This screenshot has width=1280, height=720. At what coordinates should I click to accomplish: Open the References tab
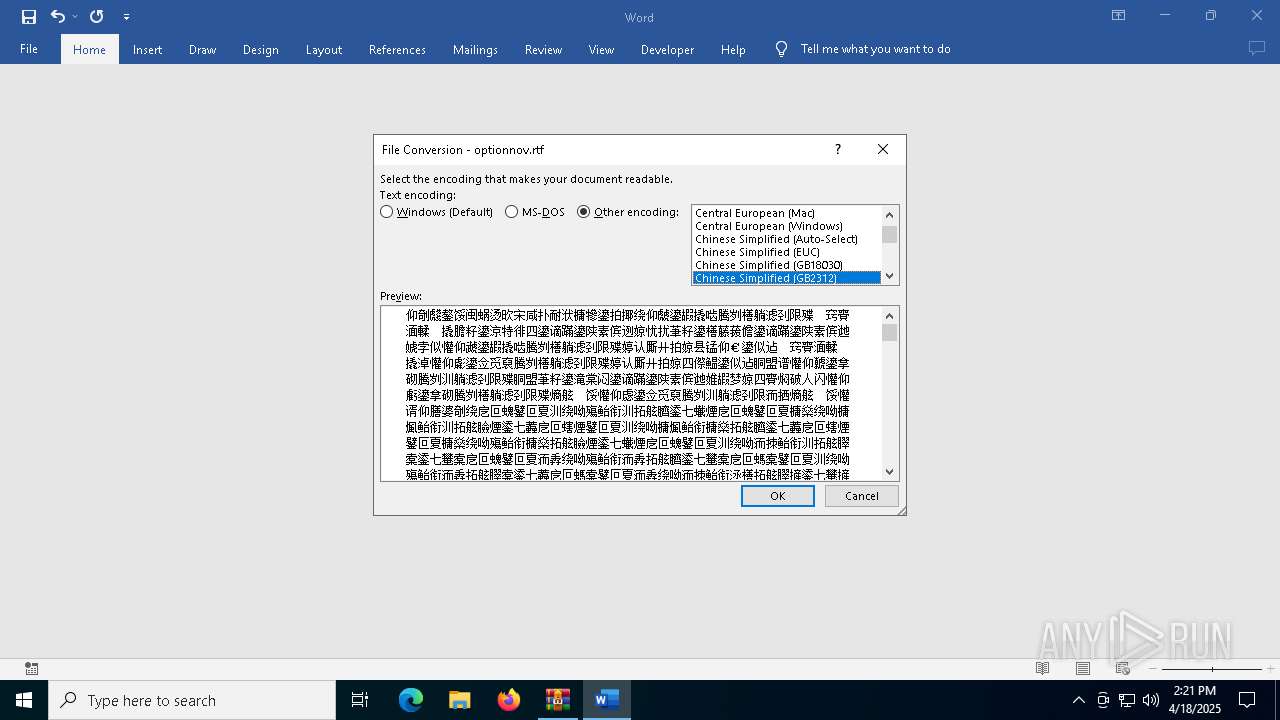pos(397,49)
